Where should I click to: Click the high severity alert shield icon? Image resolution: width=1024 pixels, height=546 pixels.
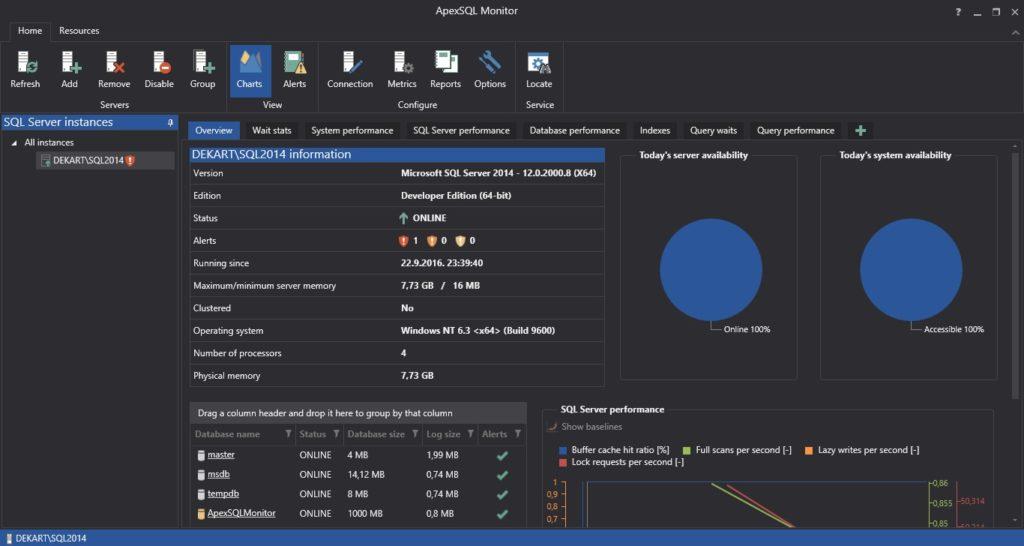(403, 241)
